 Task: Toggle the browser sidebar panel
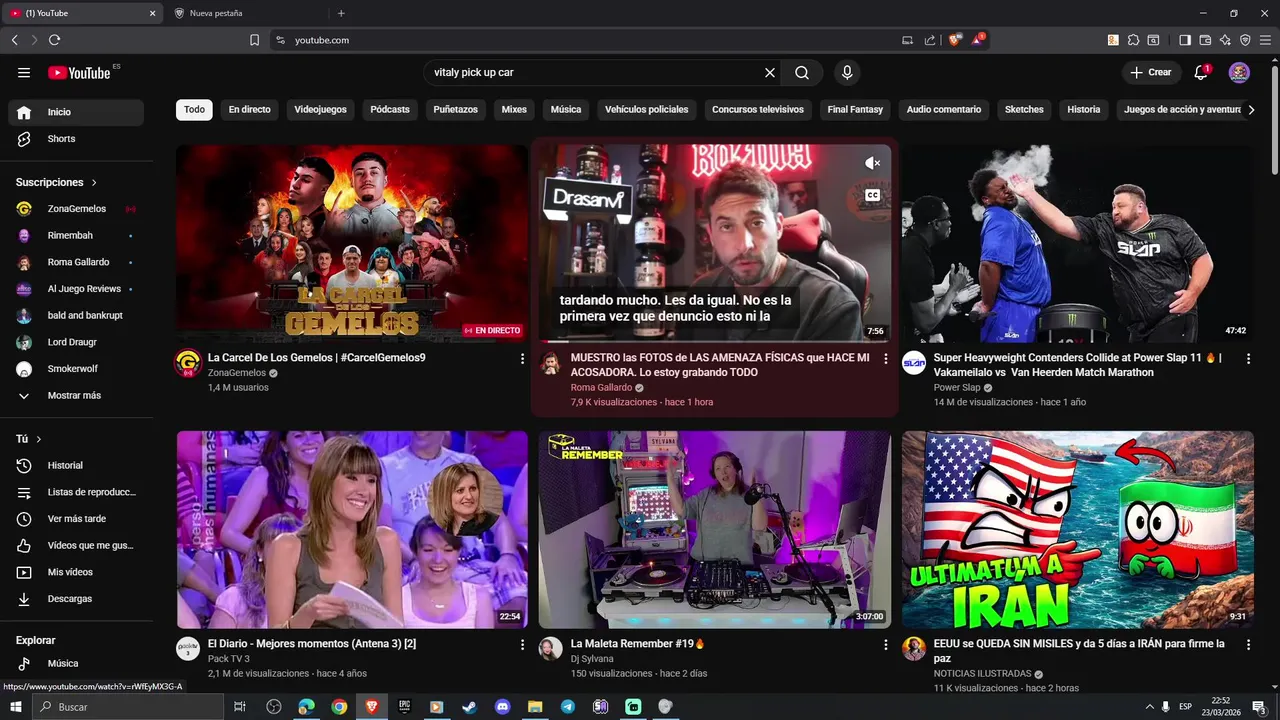point(1185,40)
